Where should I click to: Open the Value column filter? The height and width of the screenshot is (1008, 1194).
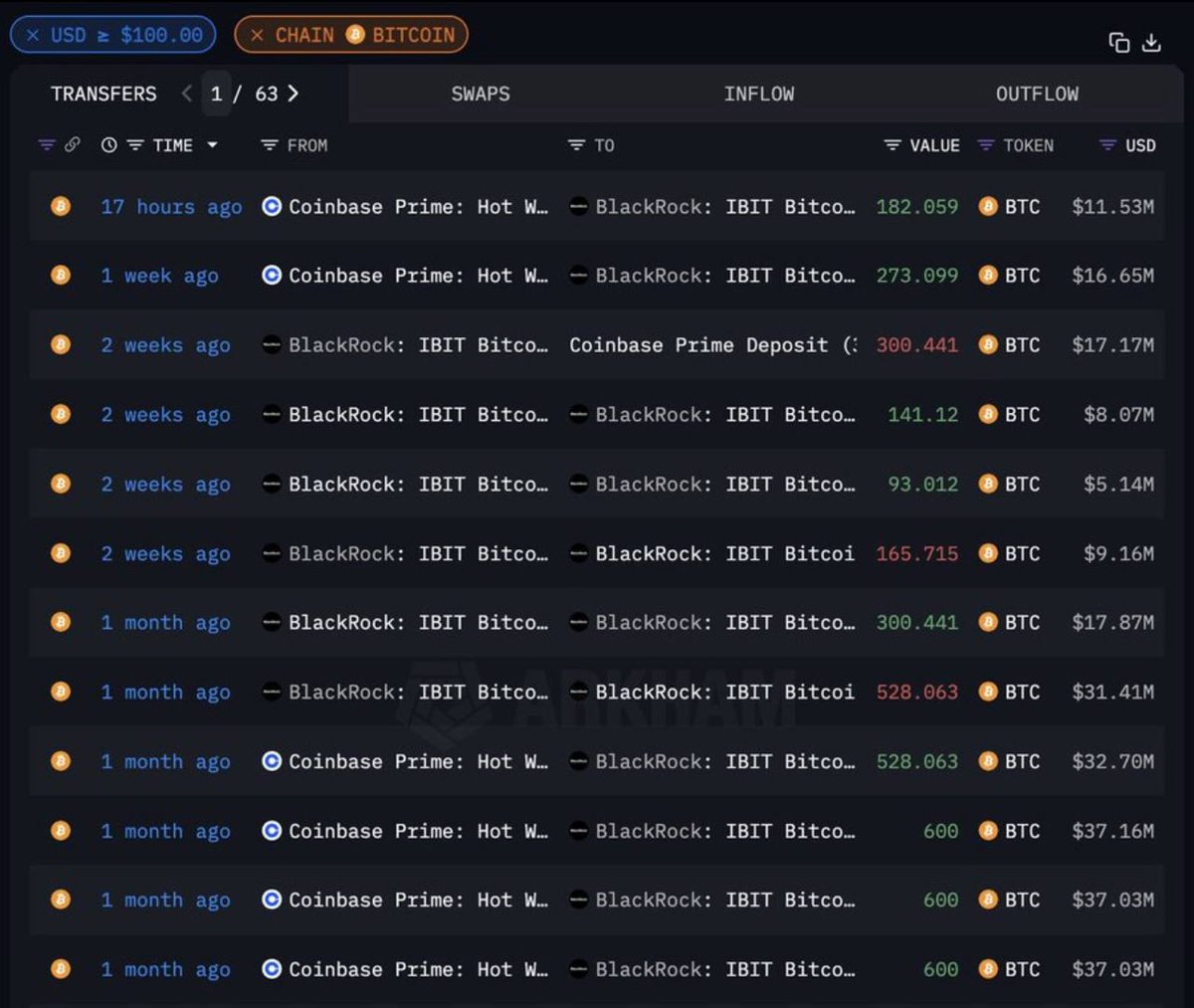[x=893, y=145]
